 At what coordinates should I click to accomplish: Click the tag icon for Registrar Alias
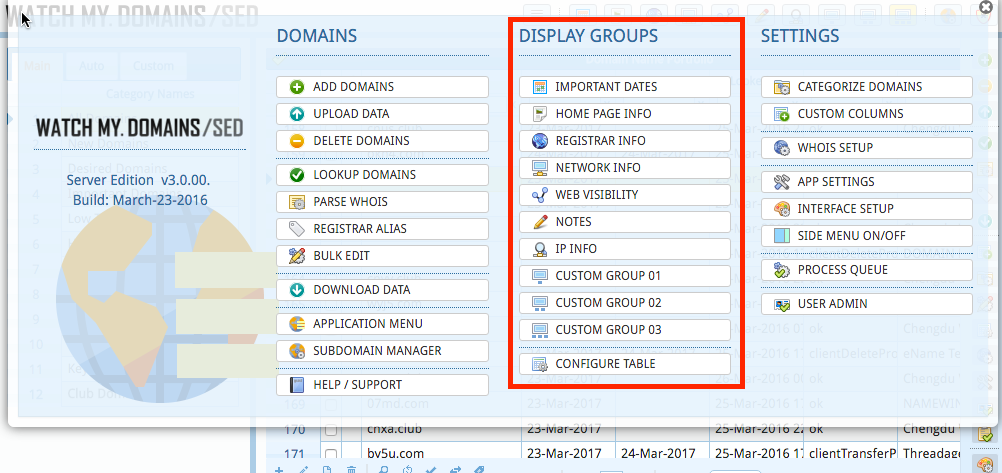pyautogui.click(x=297, y=229)
